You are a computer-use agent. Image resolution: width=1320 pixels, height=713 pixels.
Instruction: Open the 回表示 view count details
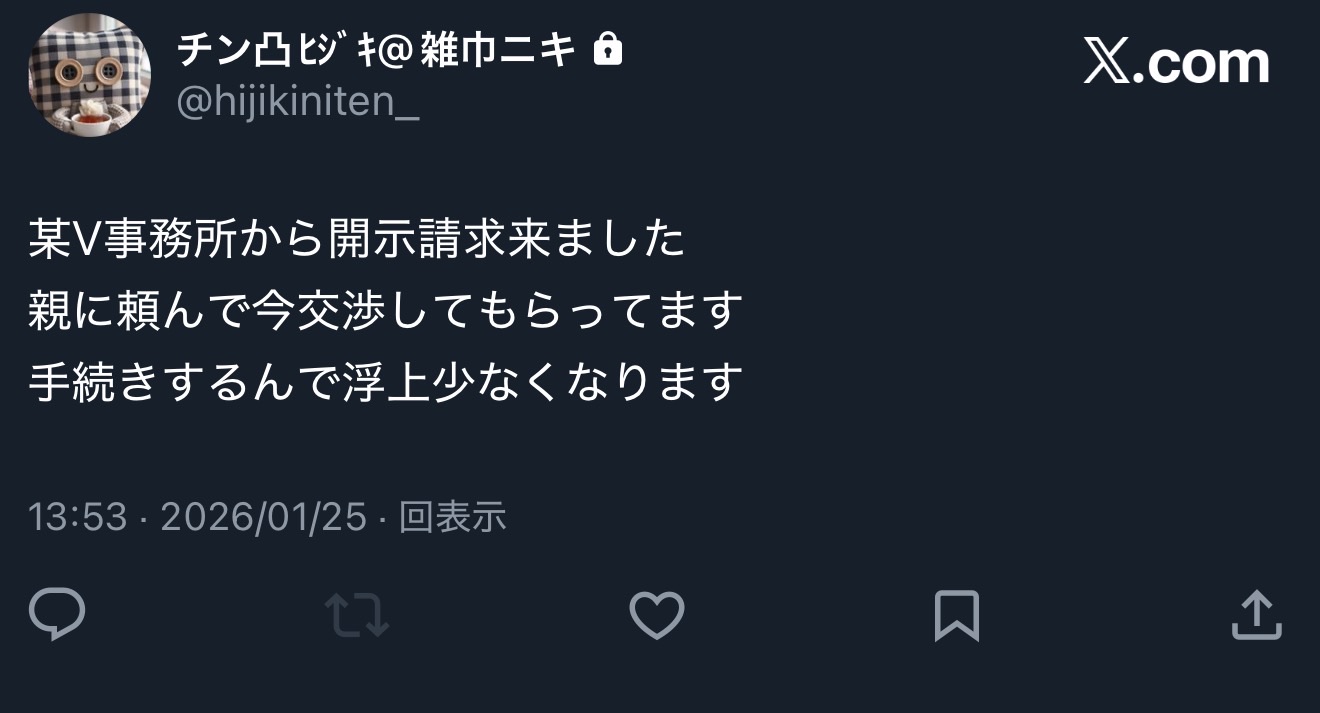(452, 517)
